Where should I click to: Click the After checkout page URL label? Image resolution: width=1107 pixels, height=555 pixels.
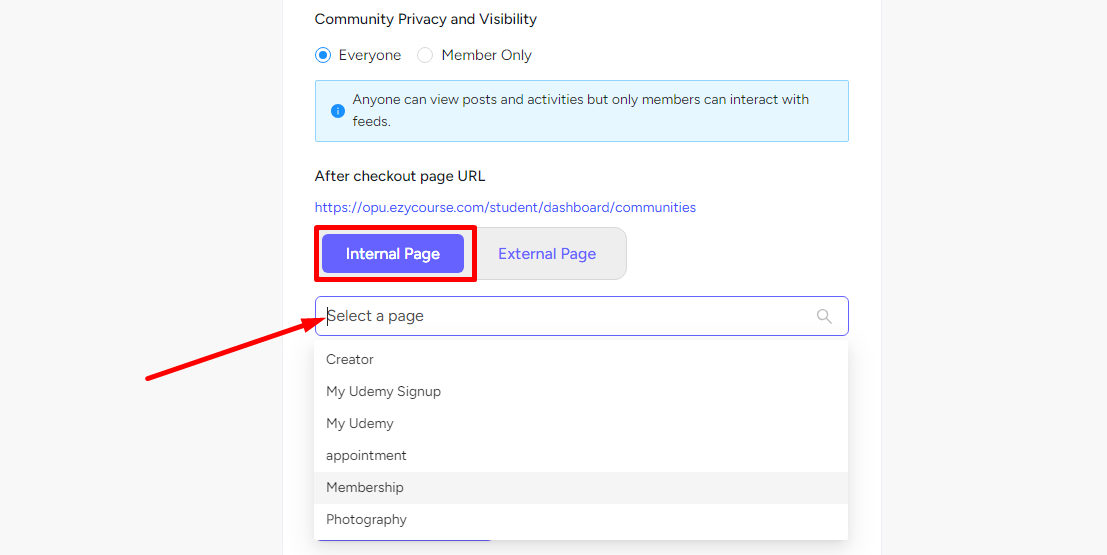coord(400,176)
